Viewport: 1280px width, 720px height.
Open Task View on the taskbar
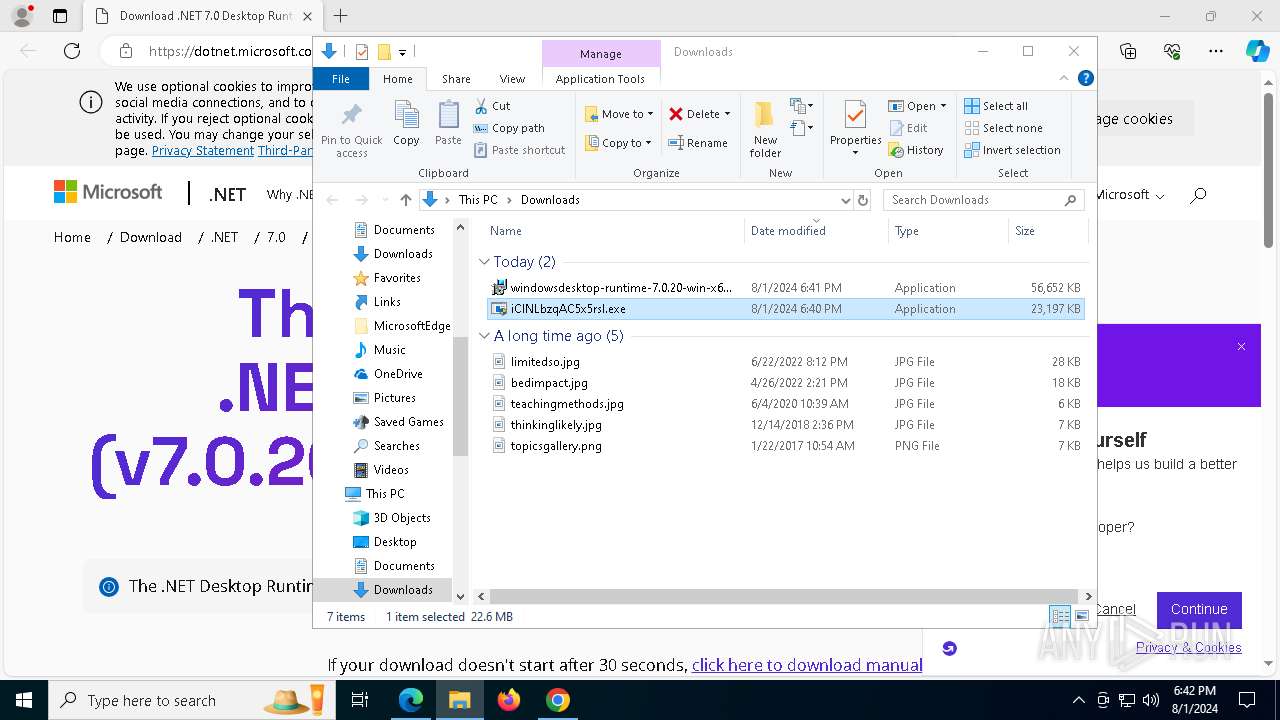(360, 700)
